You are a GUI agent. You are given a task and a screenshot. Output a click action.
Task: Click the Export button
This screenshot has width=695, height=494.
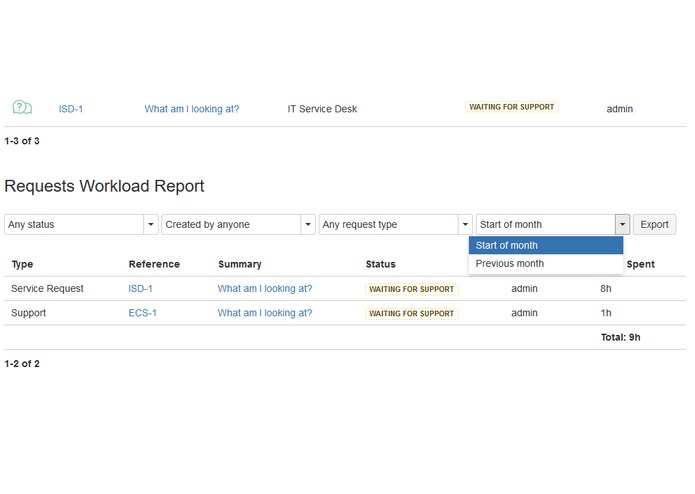(x=654, y=225)
